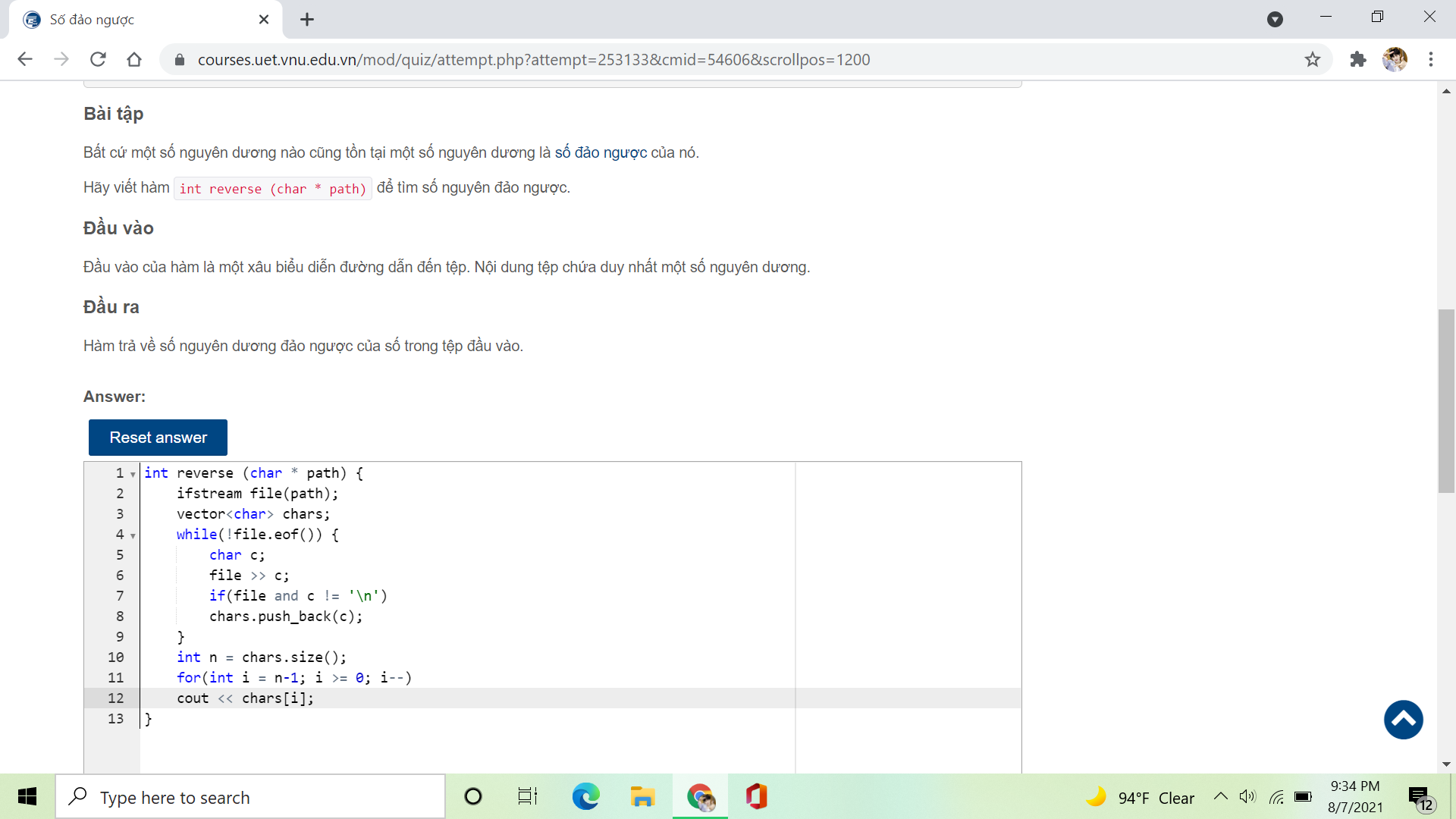Place cursor on 'while(!file.eof())' line
Screen dimensions: 1456x819
pos(258,535)
